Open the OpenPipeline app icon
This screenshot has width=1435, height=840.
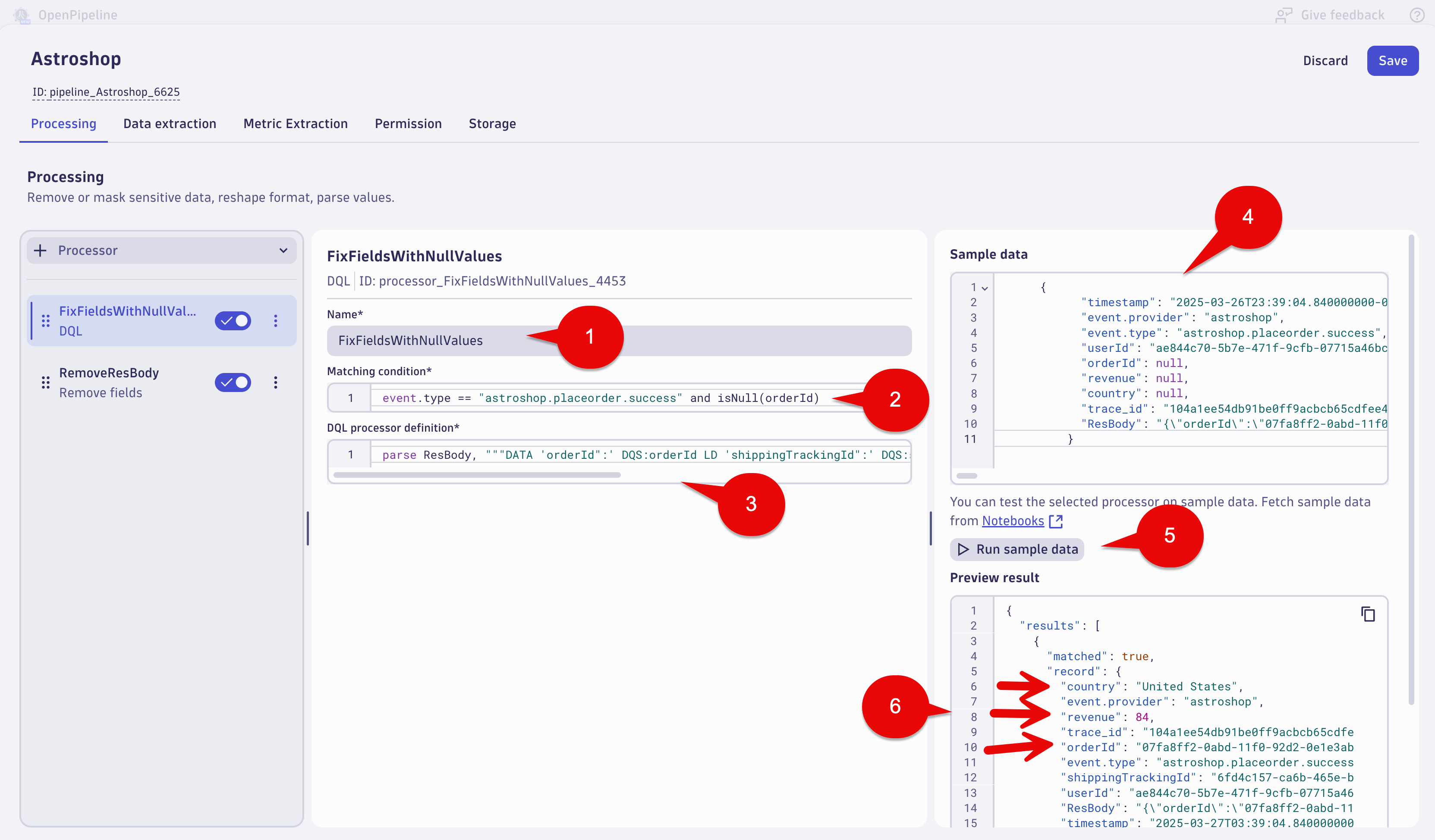coord(21,15)
